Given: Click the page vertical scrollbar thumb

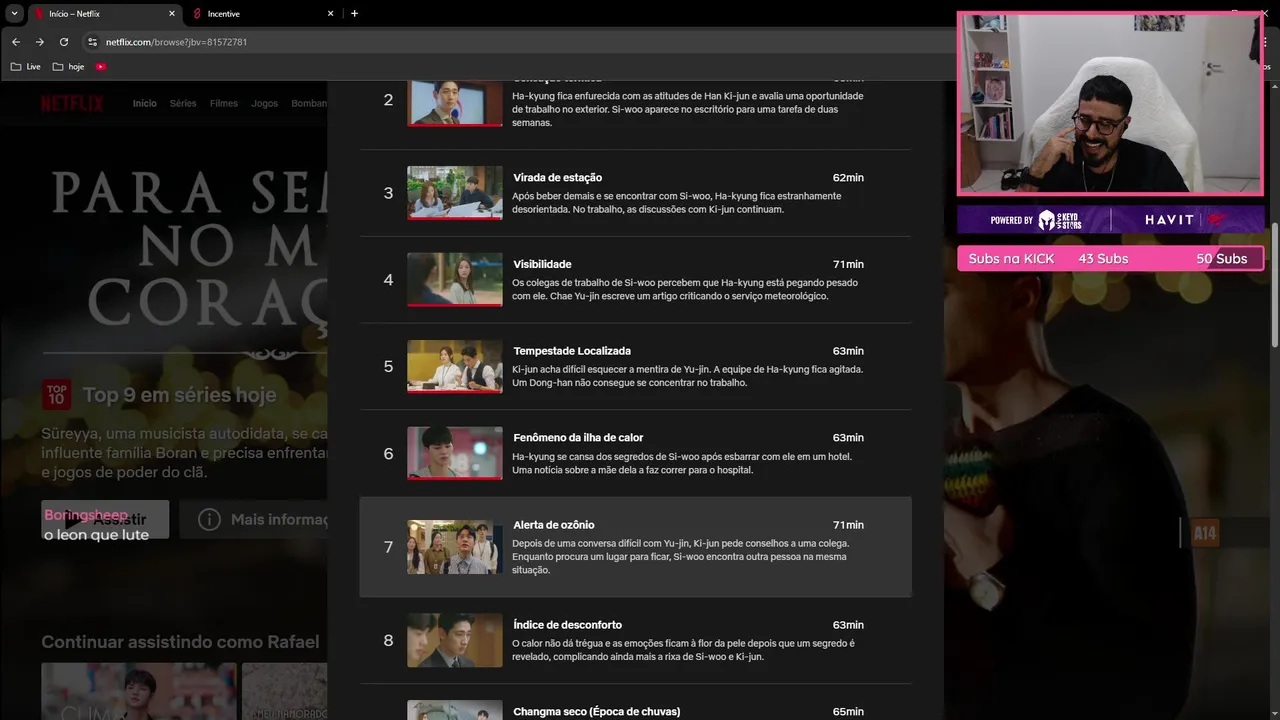Looking at the screenshot, I should [x=1274, y=285].
